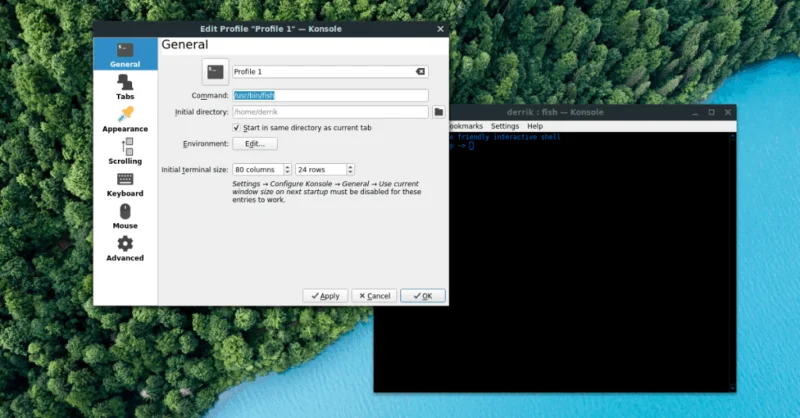Click the Konsole terminal vertical scrollbar
The height and width of the screenshot is (418, 800).
coord(733,262)
